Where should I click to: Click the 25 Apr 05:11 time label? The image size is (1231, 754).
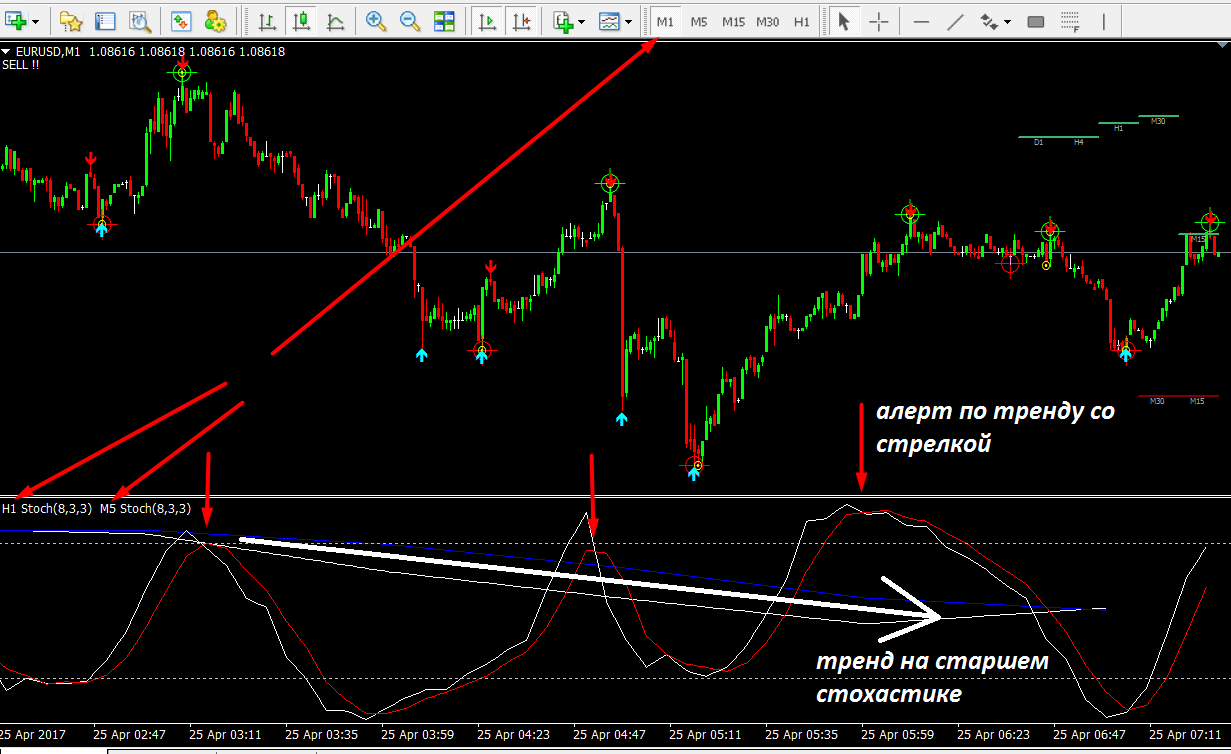(705, 734)
